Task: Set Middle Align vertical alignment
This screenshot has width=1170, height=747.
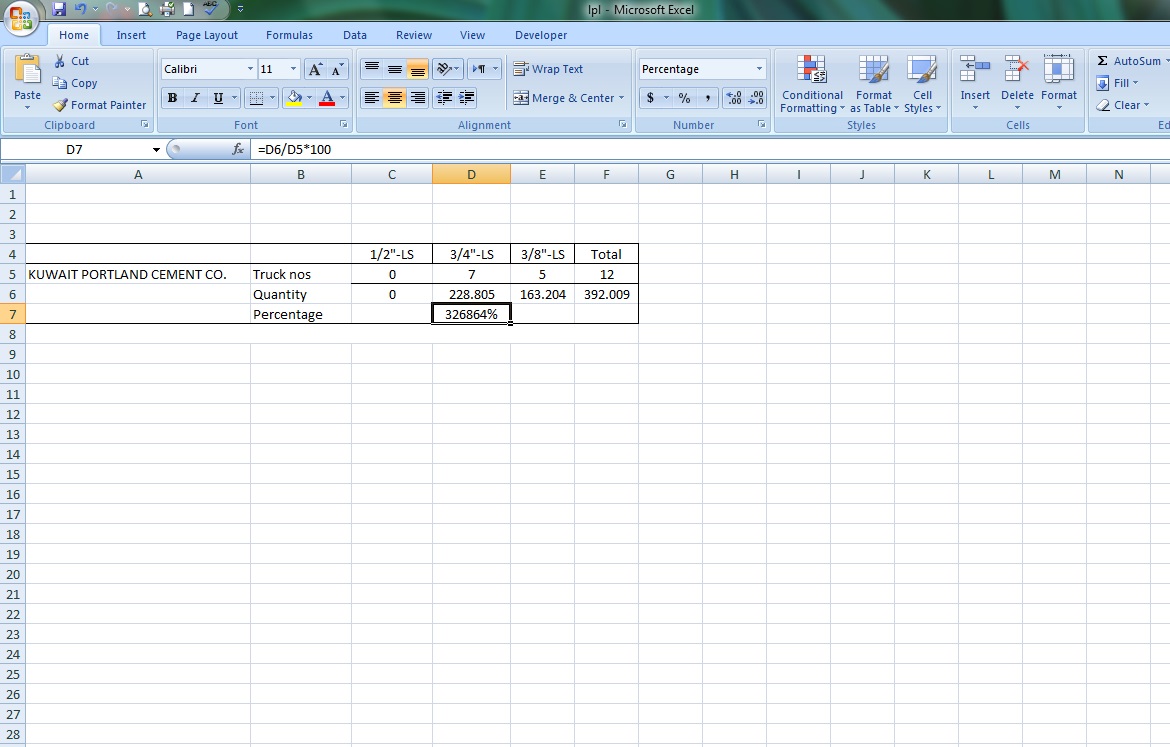Action: (x=395, y=69)
